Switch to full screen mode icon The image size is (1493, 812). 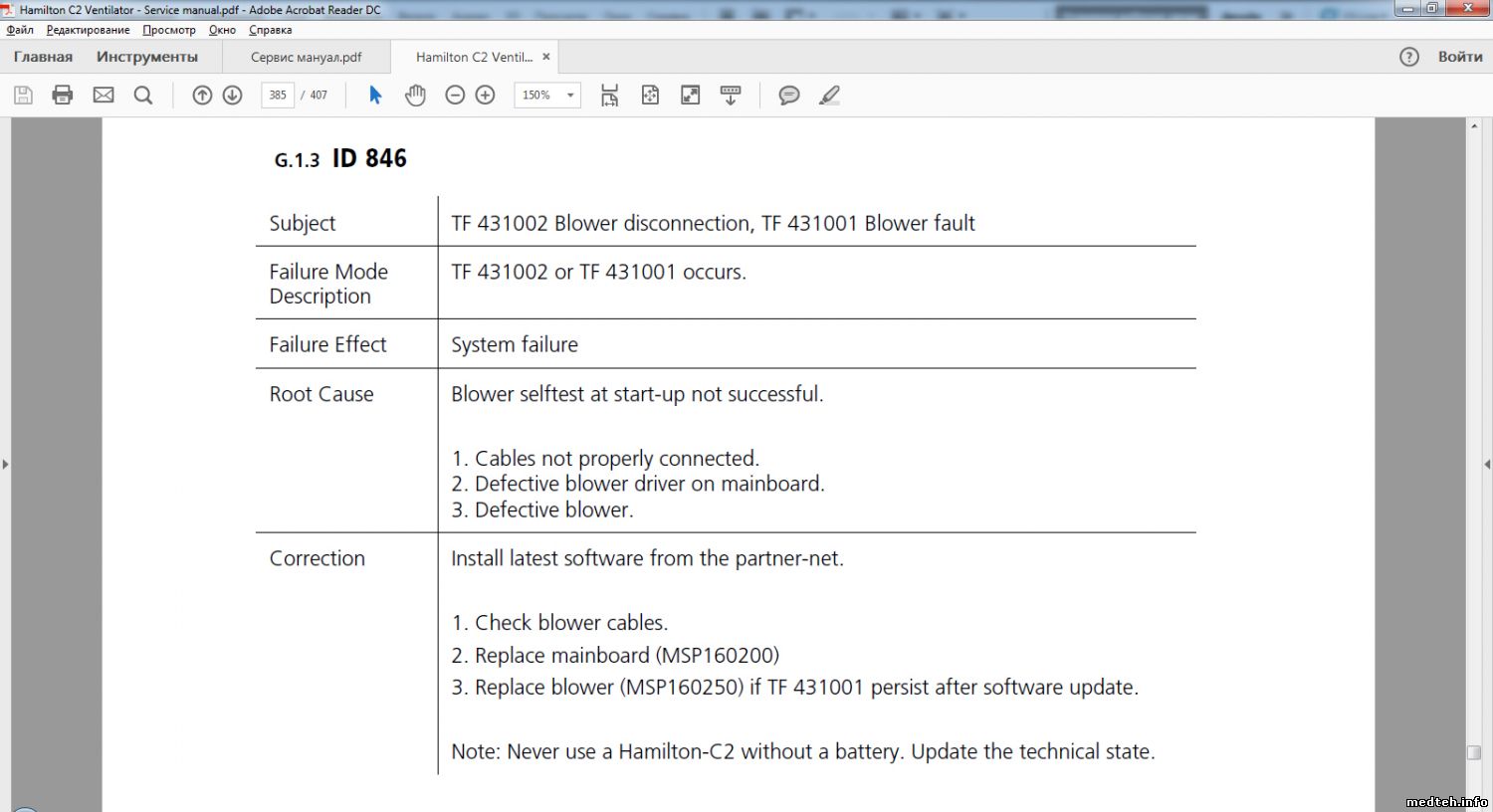point(690,96)
